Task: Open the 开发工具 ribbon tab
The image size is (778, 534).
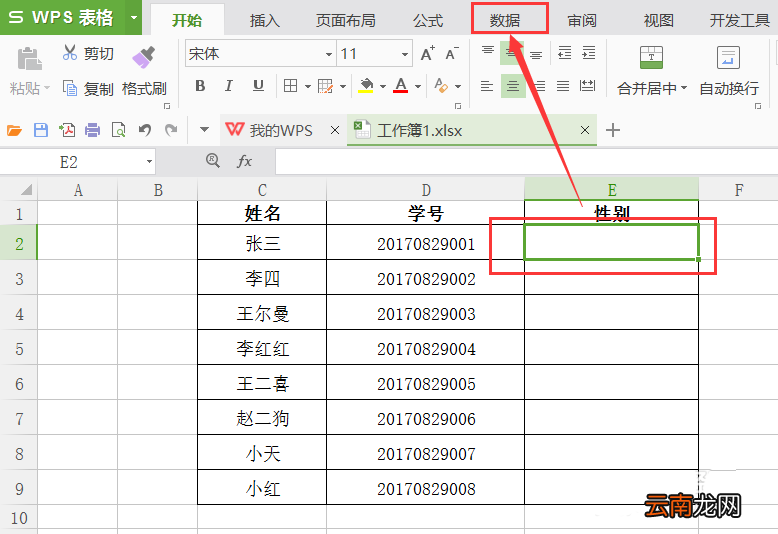Action: (739, 21)
